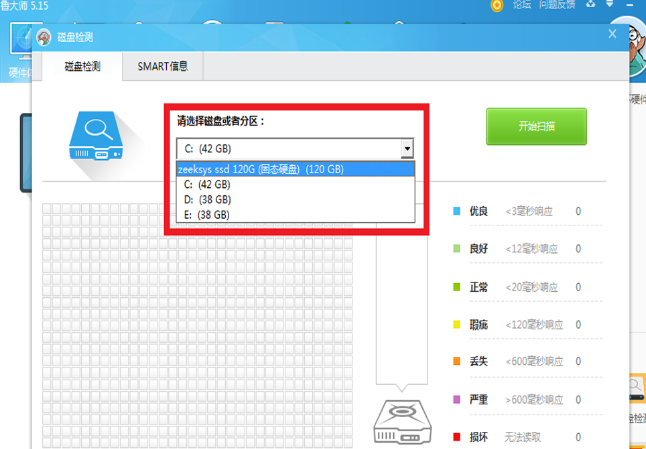Click the red 损坏 legend color square
Image resolution: width=646 pixels, height=449 pixels.
(457, 437)
